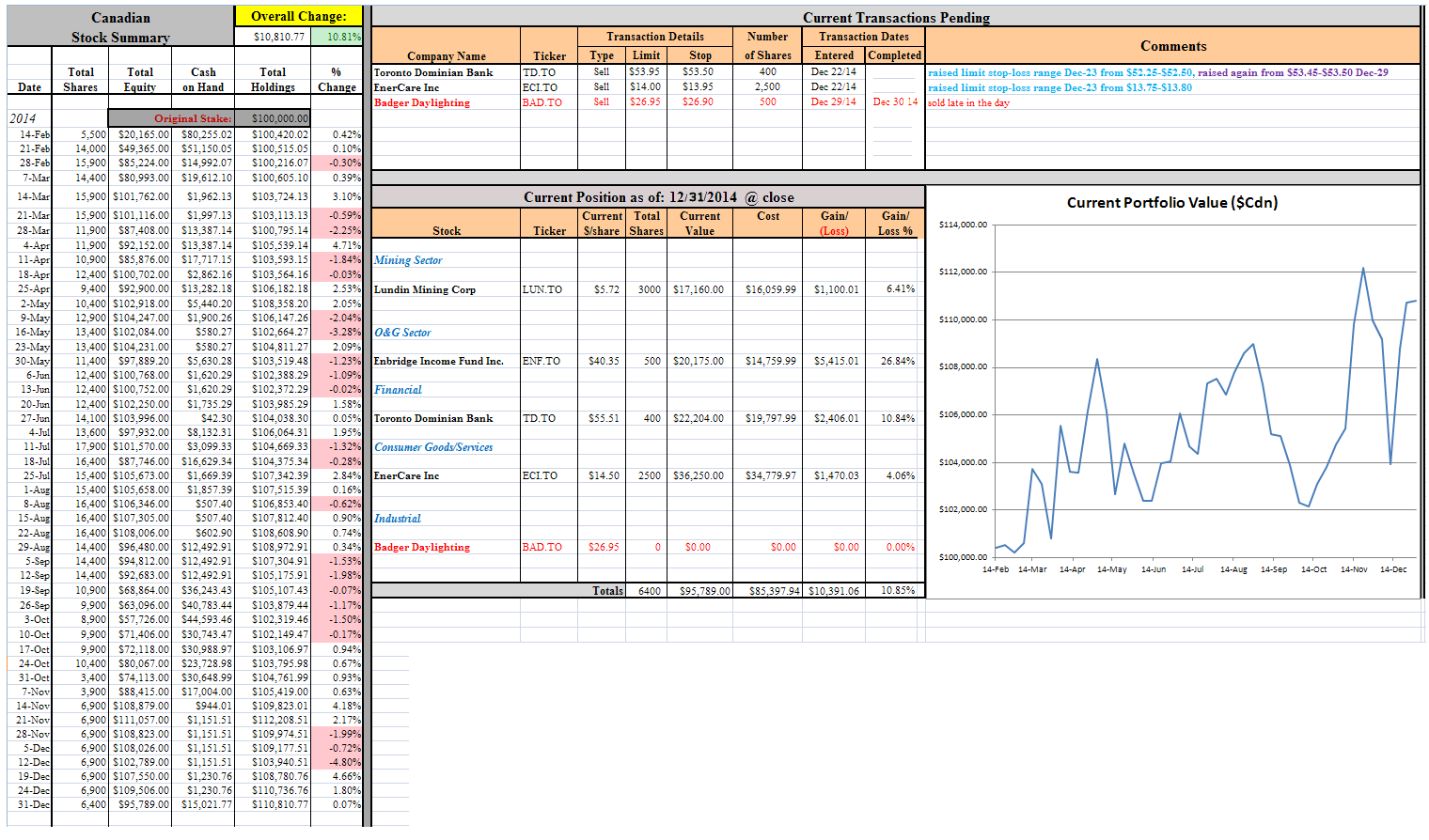Click the $100,000.00 original stake value

pyautogui.click(x=280, y=118)
